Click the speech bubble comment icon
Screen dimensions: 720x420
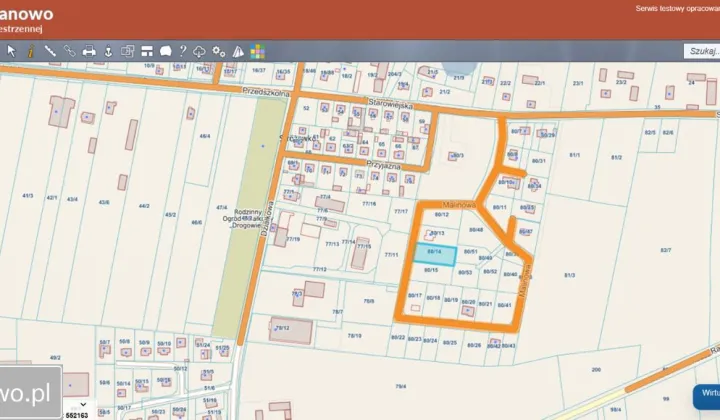click(x=165, y=51)
